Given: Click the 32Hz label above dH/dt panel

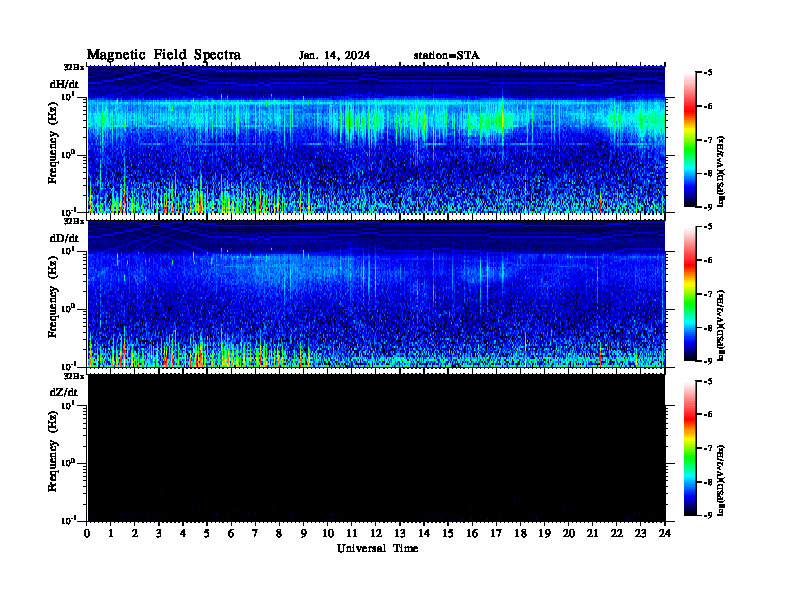Looking at the screenshot, I should [x=74, y=67].
